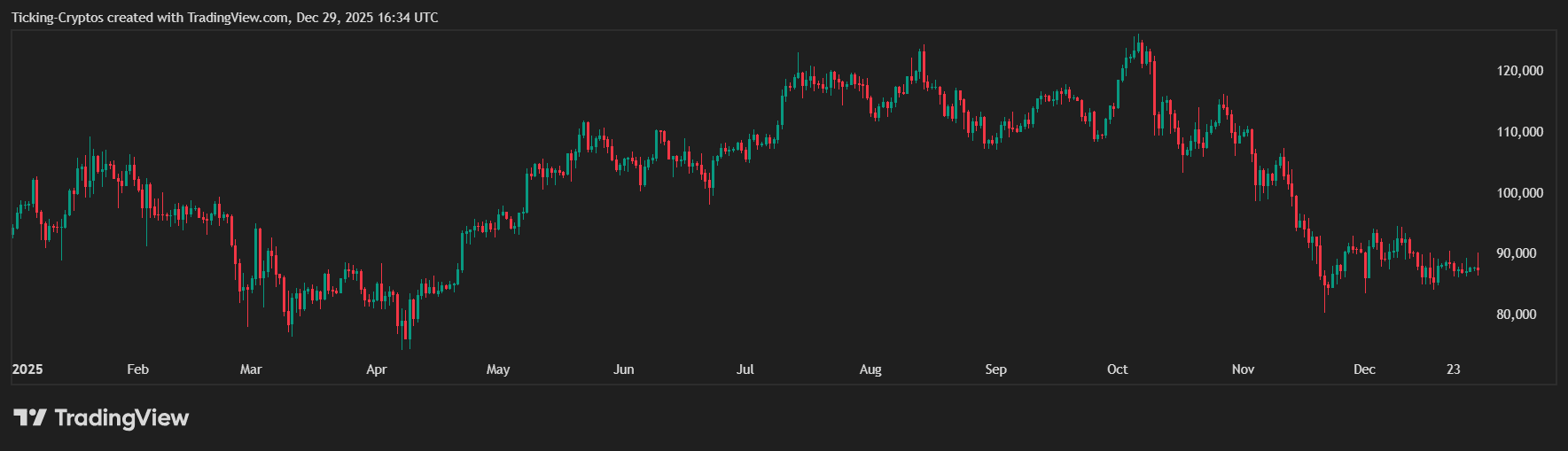Click the Jul time axis marker
Viewport: 1568px width, 451px height.
click(745, 369)
